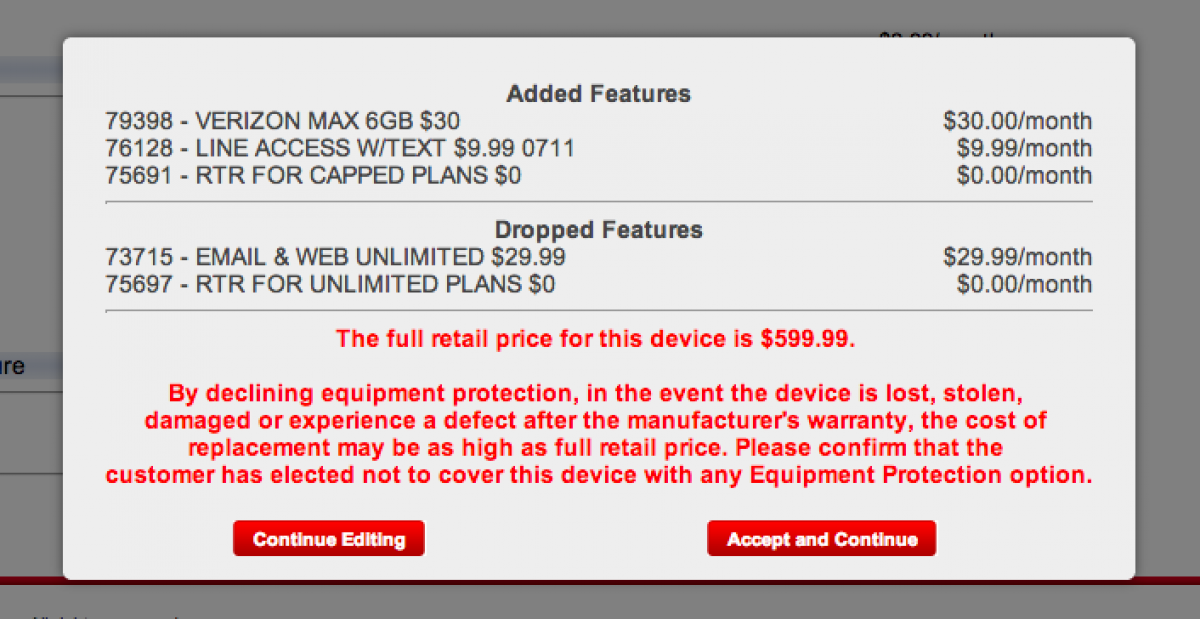Click the $9.99/month price in the dialog
This screenshot has height=619, width=1200.
point(1024,149)
